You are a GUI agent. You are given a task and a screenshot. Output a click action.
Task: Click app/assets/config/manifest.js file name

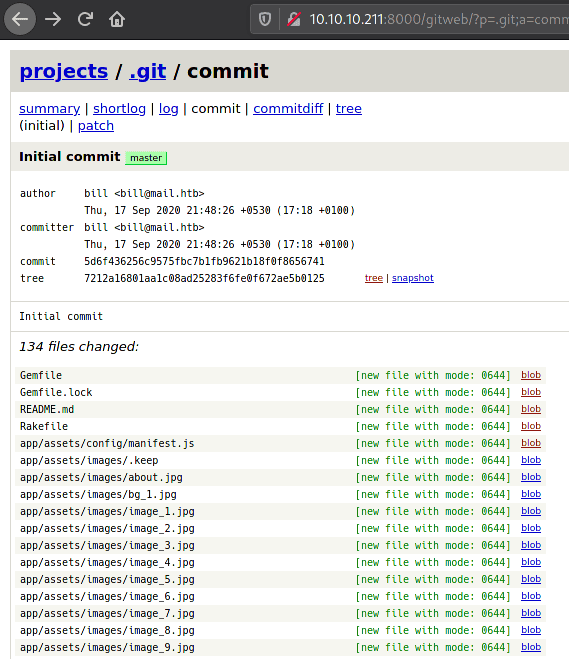click(x=107, y=443)
